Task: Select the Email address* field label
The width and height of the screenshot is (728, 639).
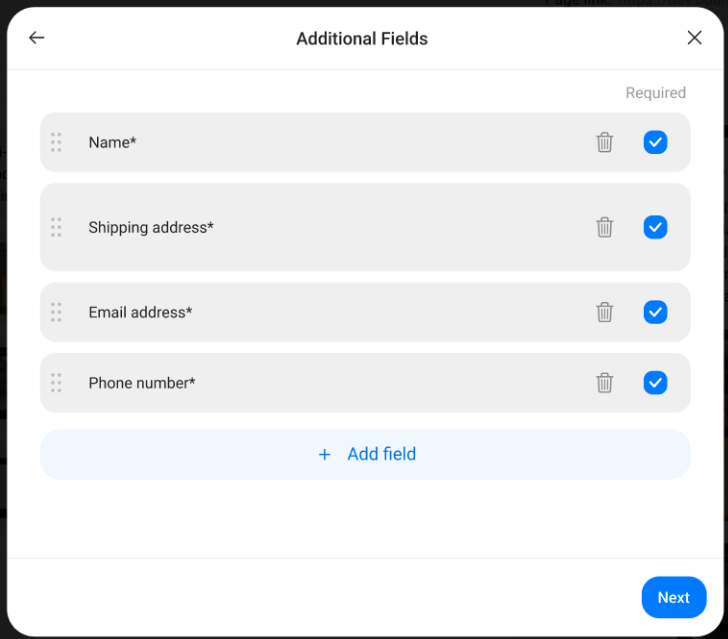Action: coord(140,312)
